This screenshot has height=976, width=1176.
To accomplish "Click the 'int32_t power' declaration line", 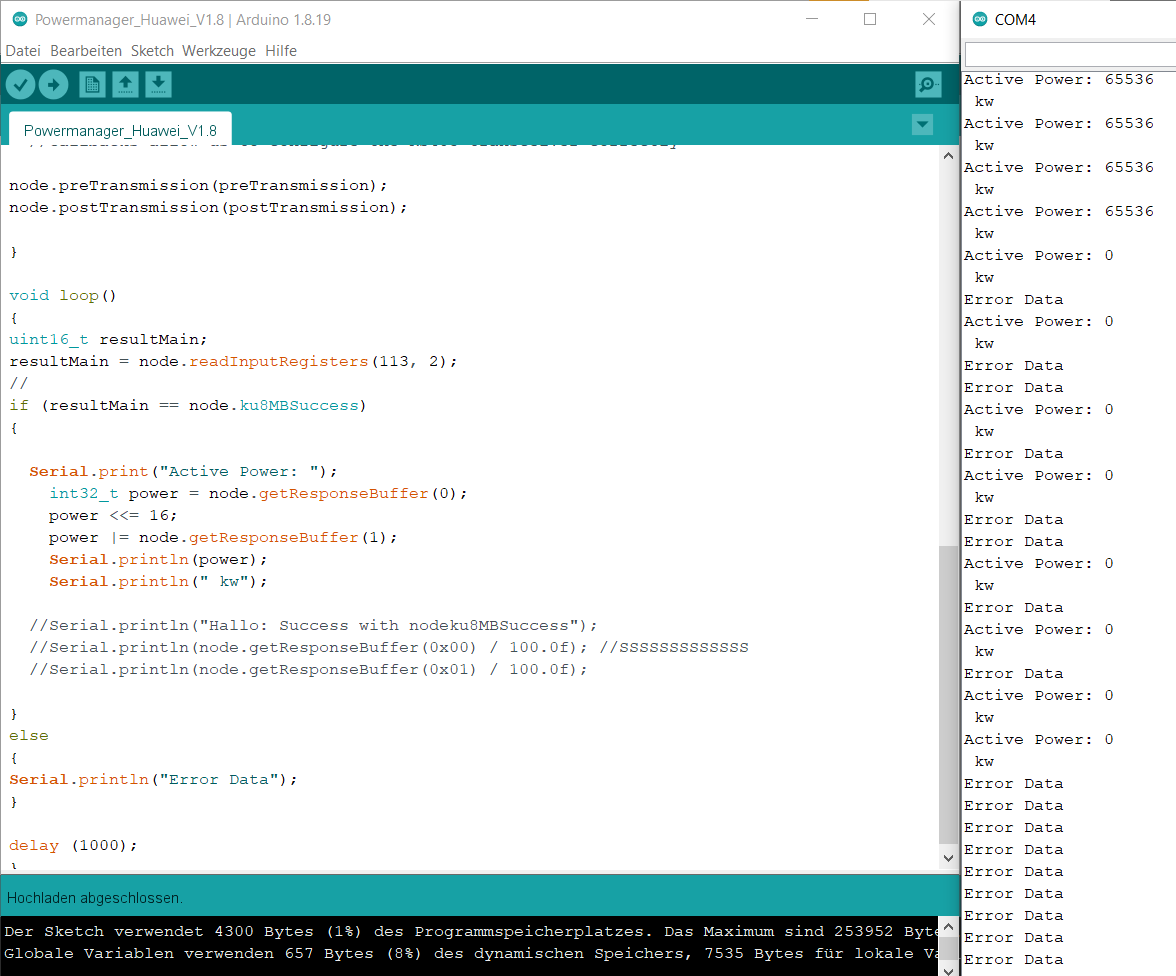I will 258,493.
